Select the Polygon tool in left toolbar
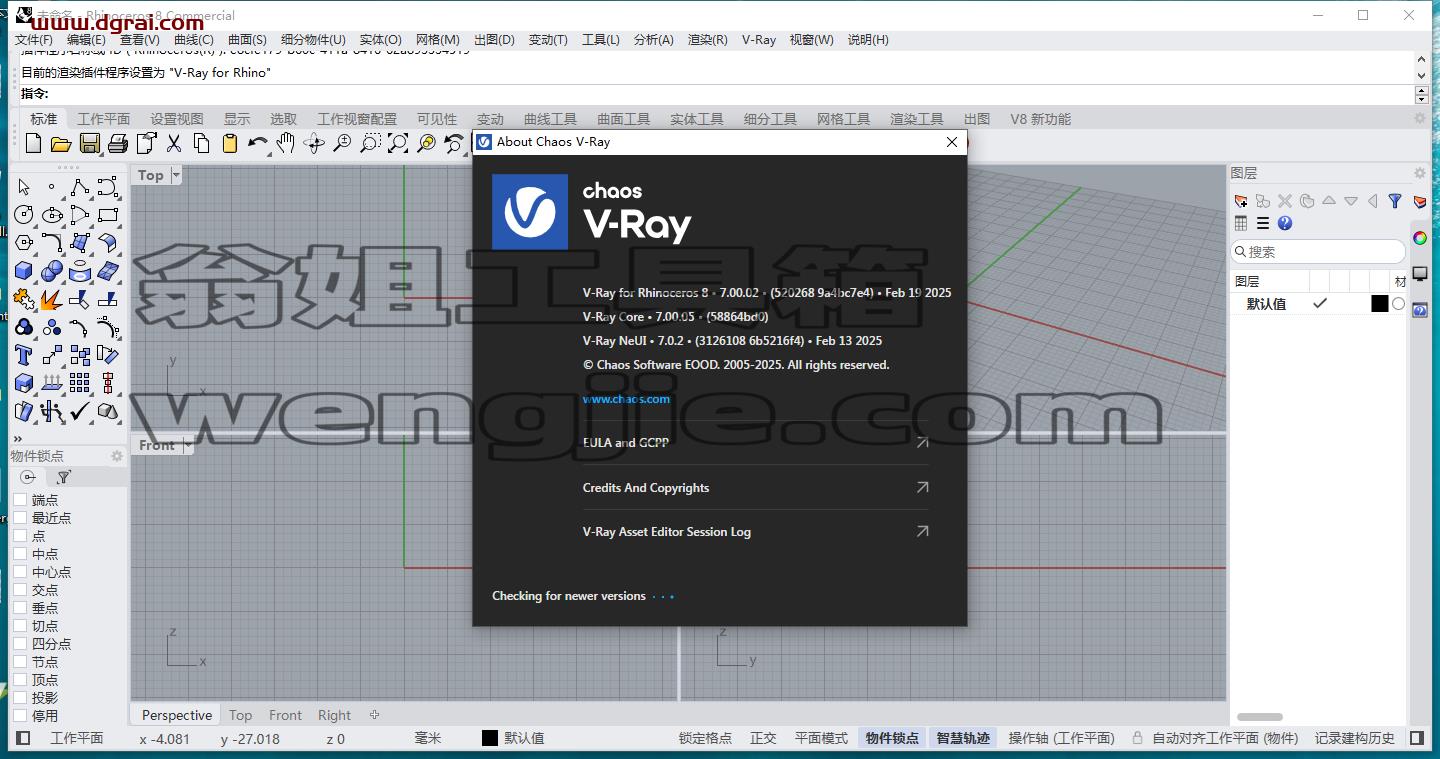The height and width of the screenshot is (759, 1440). coord(24,243)
